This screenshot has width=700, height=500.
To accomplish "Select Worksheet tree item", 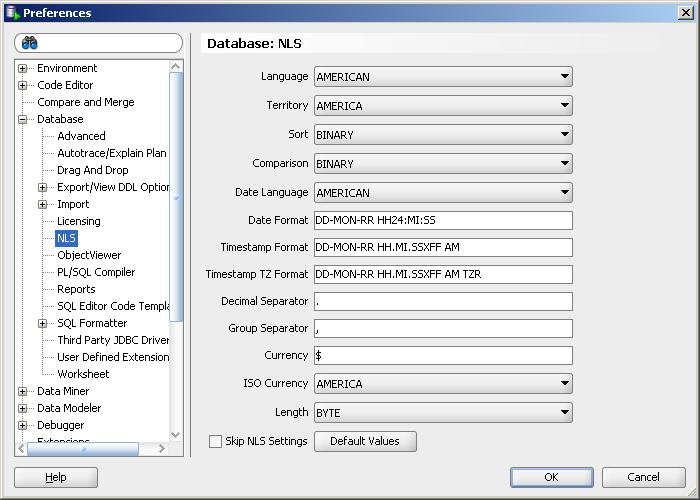I will click(83, 374).
